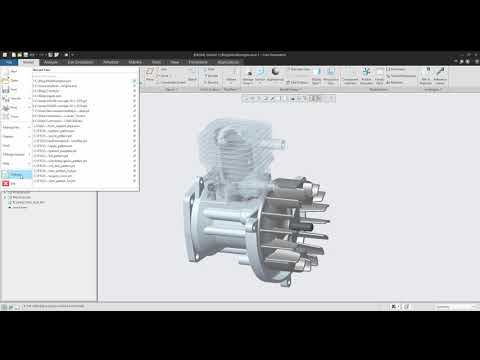The width and height of the screenshot is (480, 360).
Task: Open the Bill of Materials tool
Action: (x=426, y=76)
